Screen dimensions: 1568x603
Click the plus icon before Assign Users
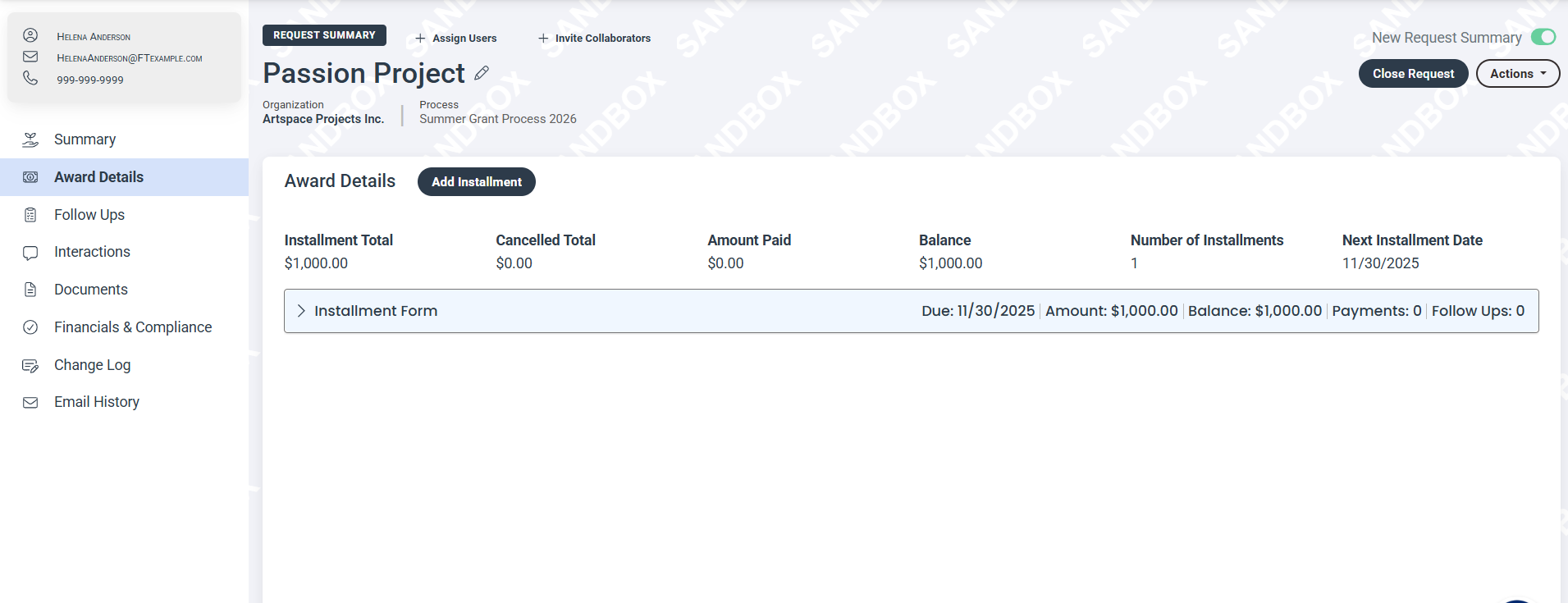(420, 39)
